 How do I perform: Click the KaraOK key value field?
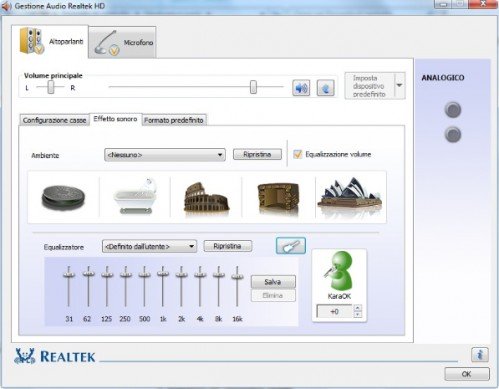[x=334, y=312]
